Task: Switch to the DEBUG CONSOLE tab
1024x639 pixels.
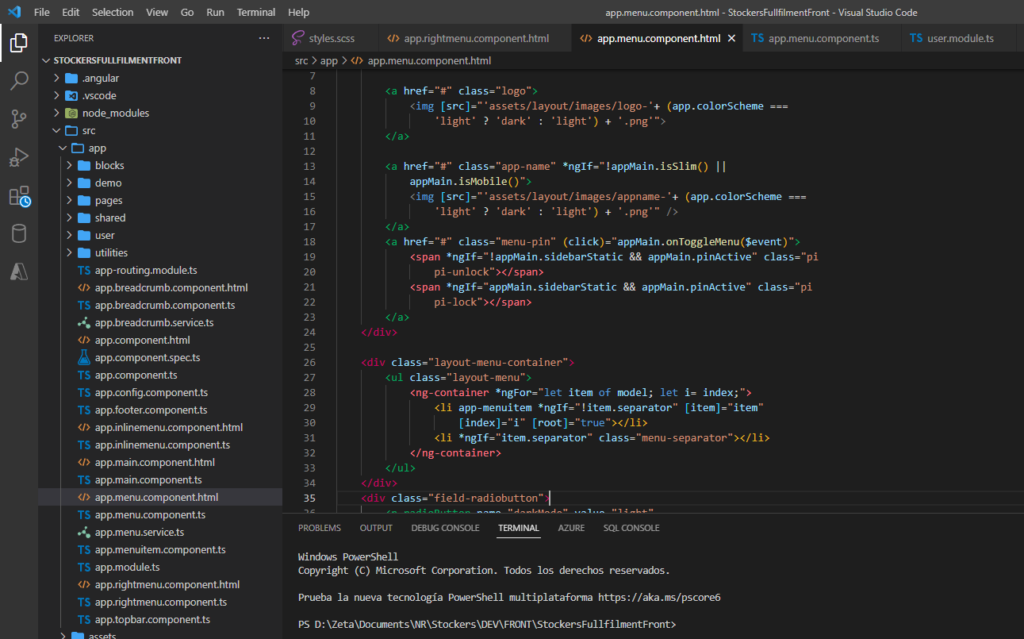Action: [445, 528]
